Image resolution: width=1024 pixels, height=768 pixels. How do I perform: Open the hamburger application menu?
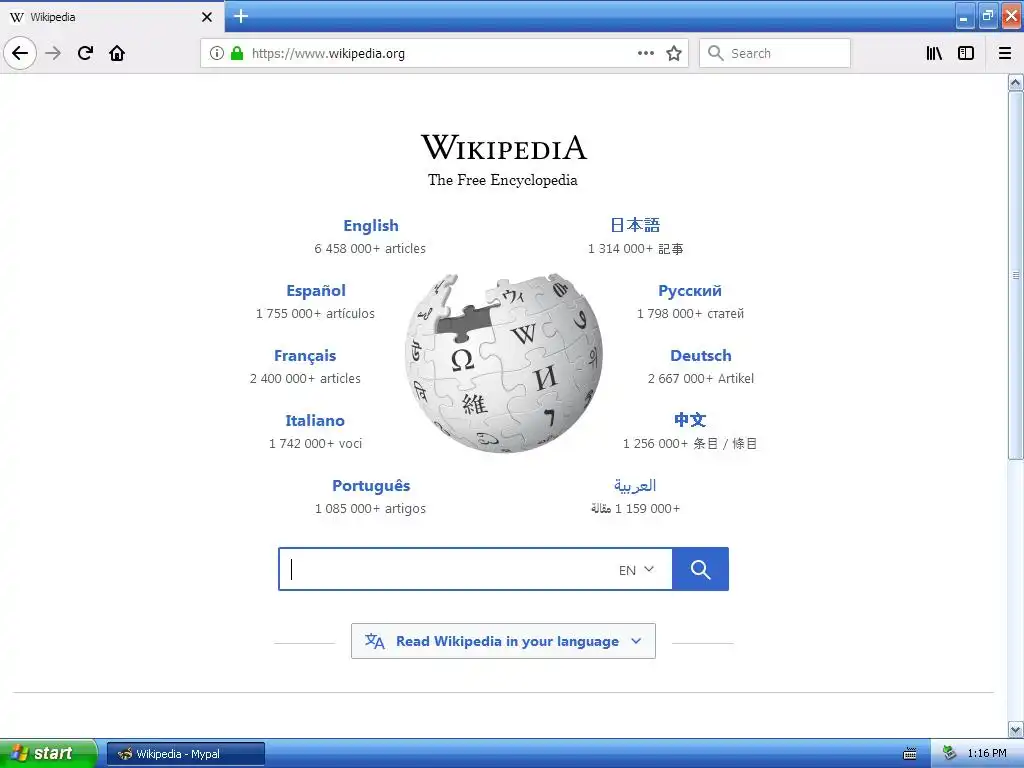pyautogui.click(x=1005, y=53)
